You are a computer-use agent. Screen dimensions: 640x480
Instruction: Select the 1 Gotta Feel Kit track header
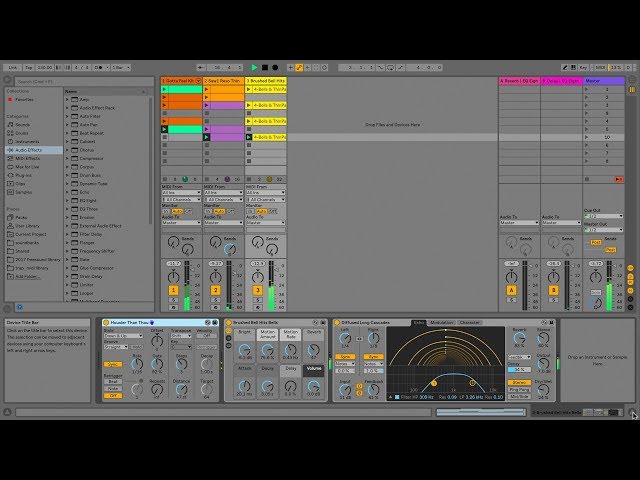pos(181,81)
